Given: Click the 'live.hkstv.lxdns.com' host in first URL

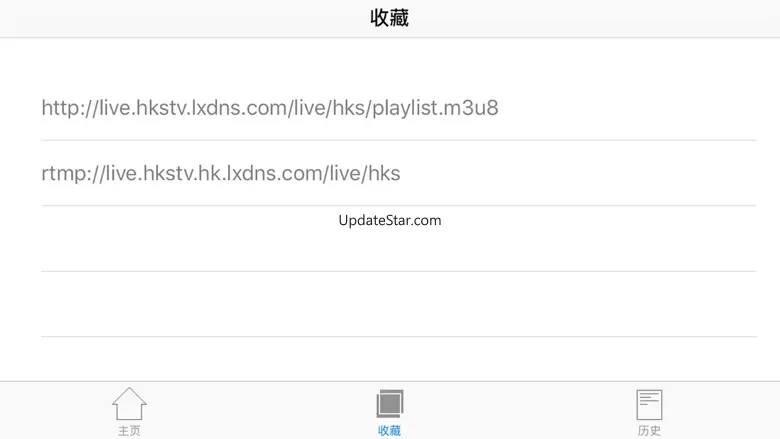Looking at the screenshot, I should coord(193,108).
